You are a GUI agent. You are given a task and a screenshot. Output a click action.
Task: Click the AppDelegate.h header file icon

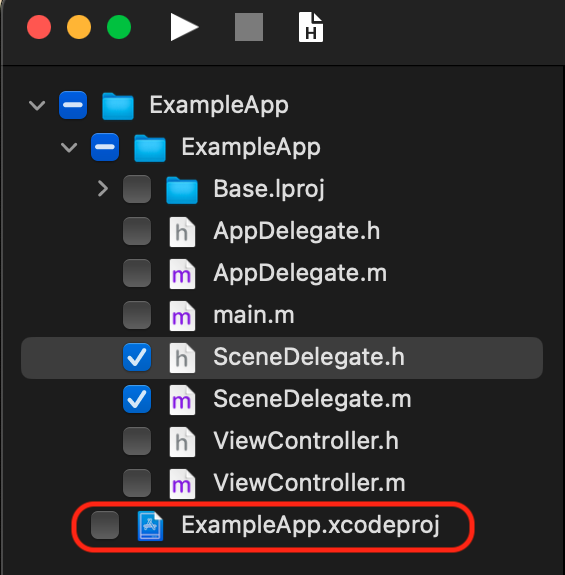[182, 232]
